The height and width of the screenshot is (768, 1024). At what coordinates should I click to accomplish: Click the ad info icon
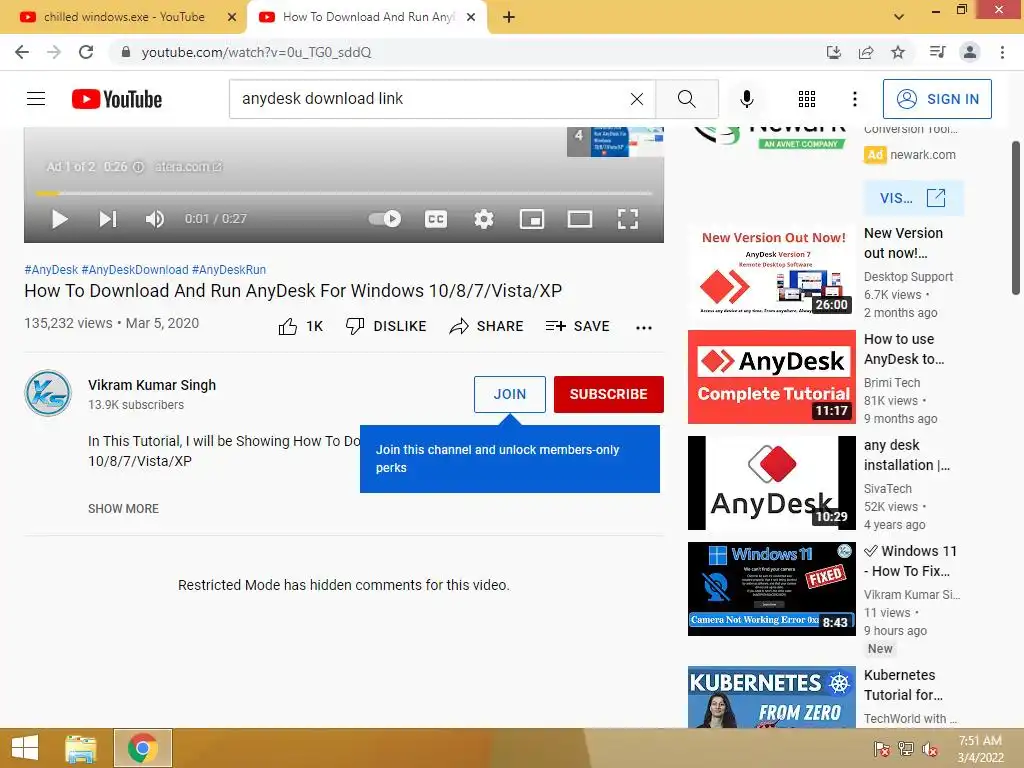(x=138, y=167)
